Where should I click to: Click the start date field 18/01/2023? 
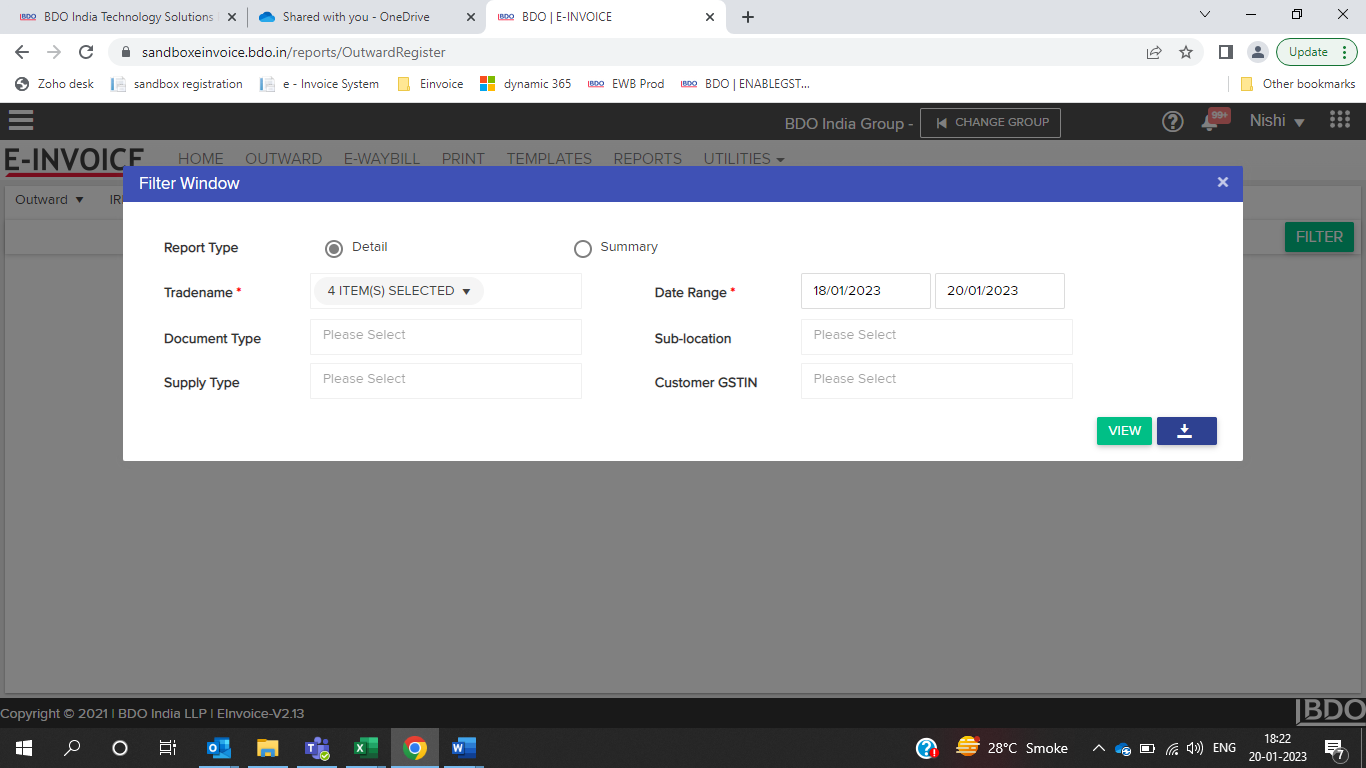click(865, 291)
